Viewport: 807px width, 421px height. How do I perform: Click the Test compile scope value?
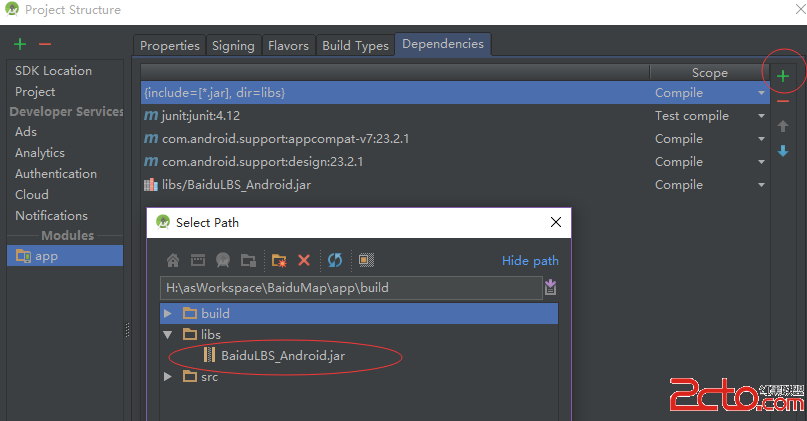pos(692,116)
